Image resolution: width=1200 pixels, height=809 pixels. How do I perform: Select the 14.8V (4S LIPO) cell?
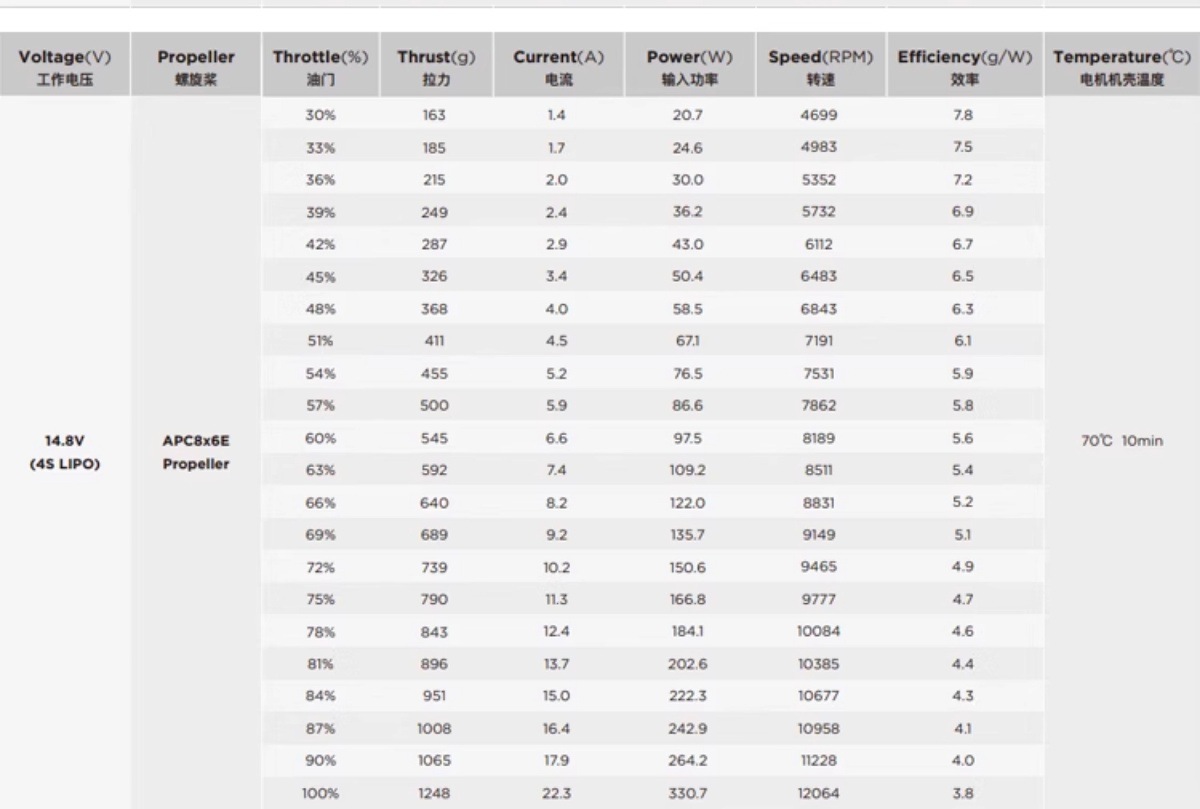65,452
